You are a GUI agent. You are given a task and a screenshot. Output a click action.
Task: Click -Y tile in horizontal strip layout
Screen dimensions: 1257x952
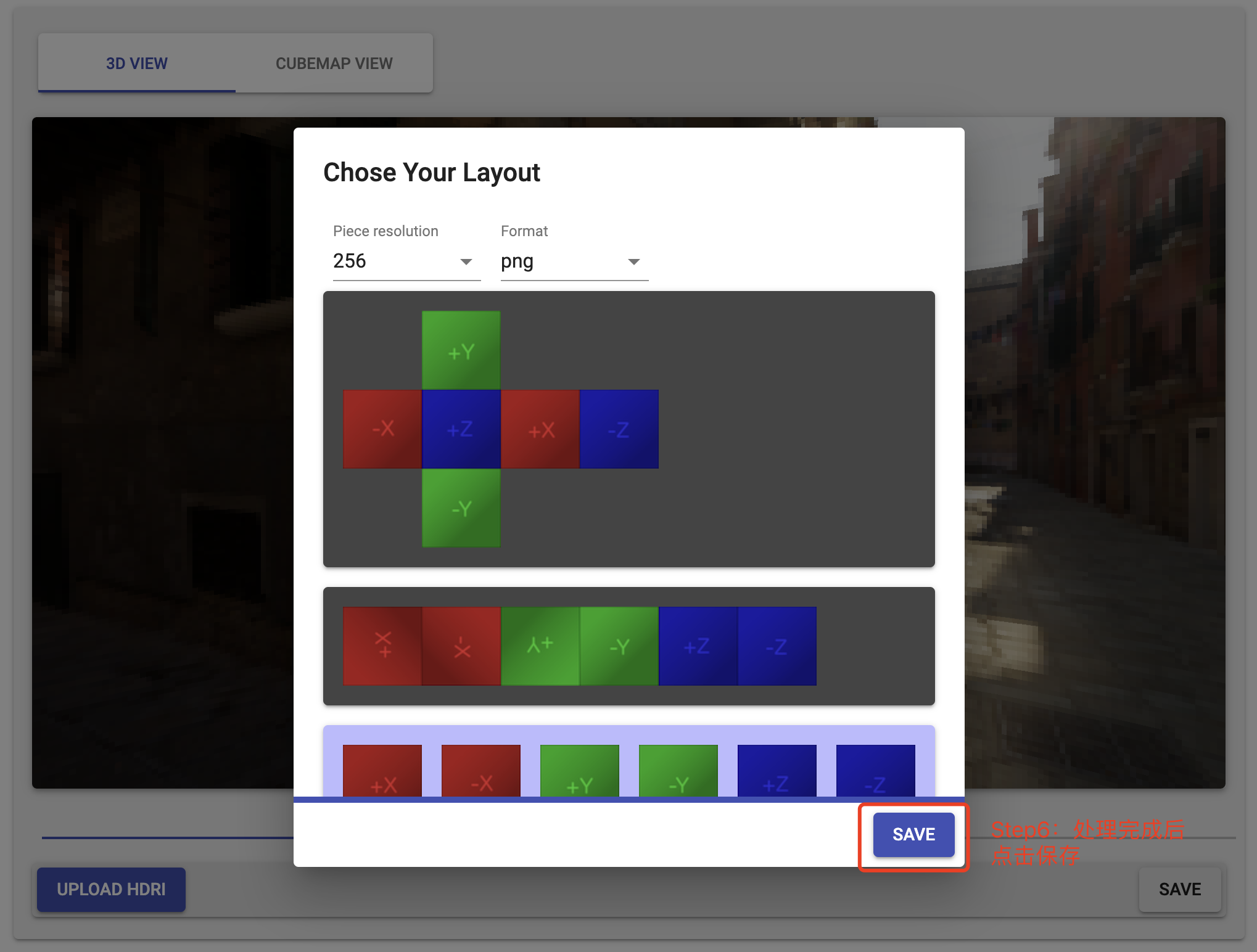619,646
